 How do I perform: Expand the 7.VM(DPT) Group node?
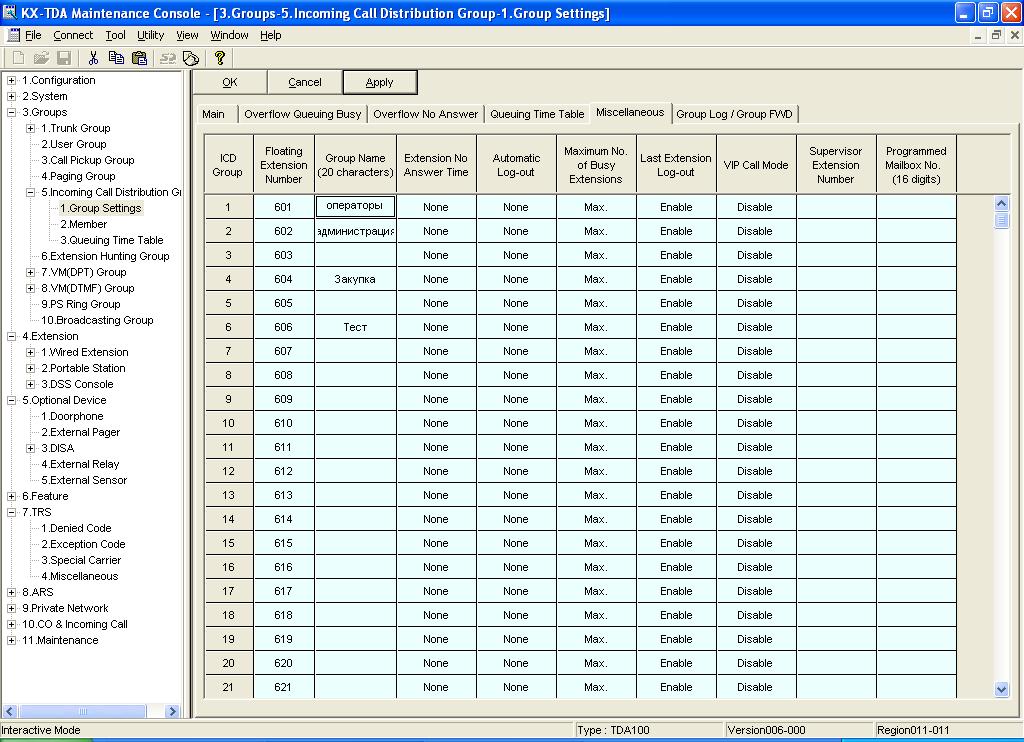point(30,272)
